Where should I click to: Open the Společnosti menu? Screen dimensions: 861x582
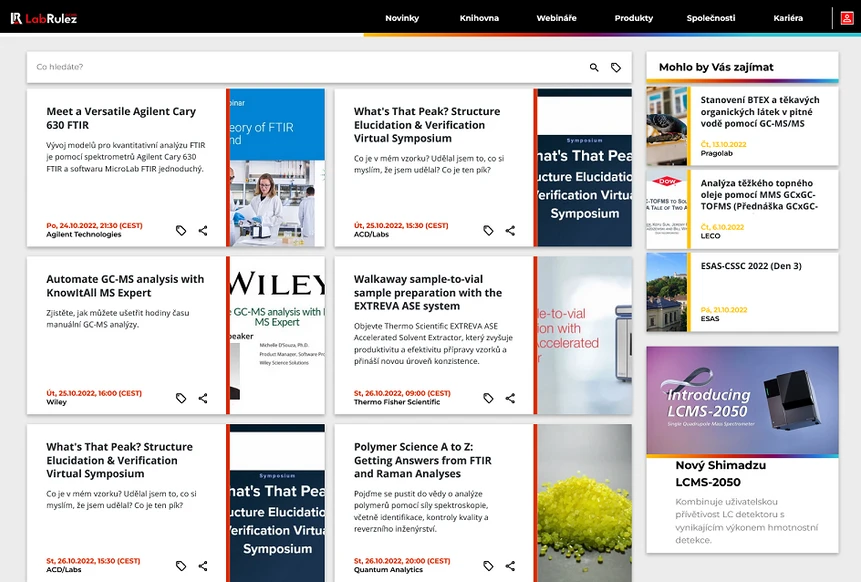click(711, 18)
